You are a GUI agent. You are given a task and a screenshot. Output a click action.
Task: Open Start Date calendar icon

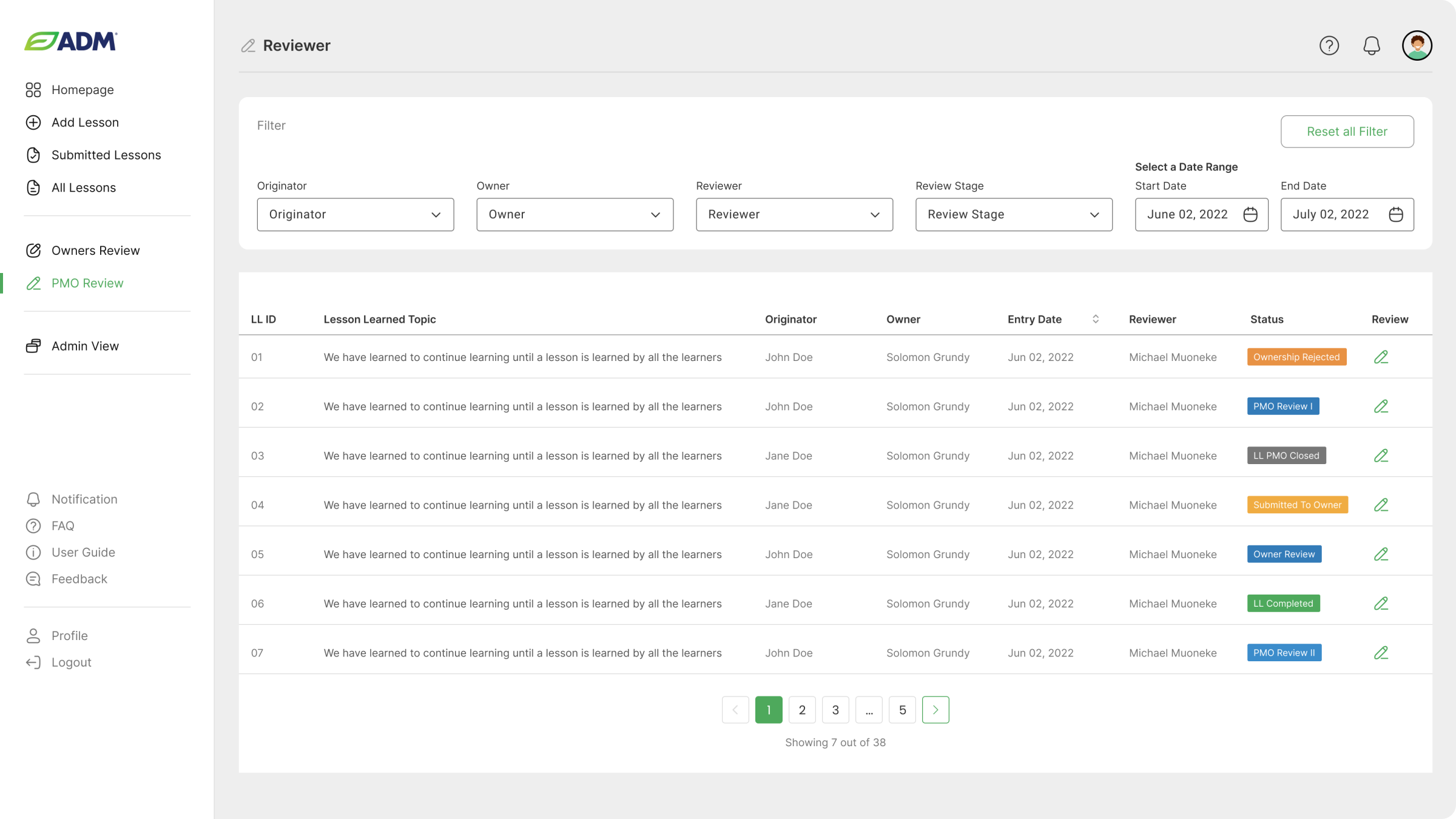1250,215
